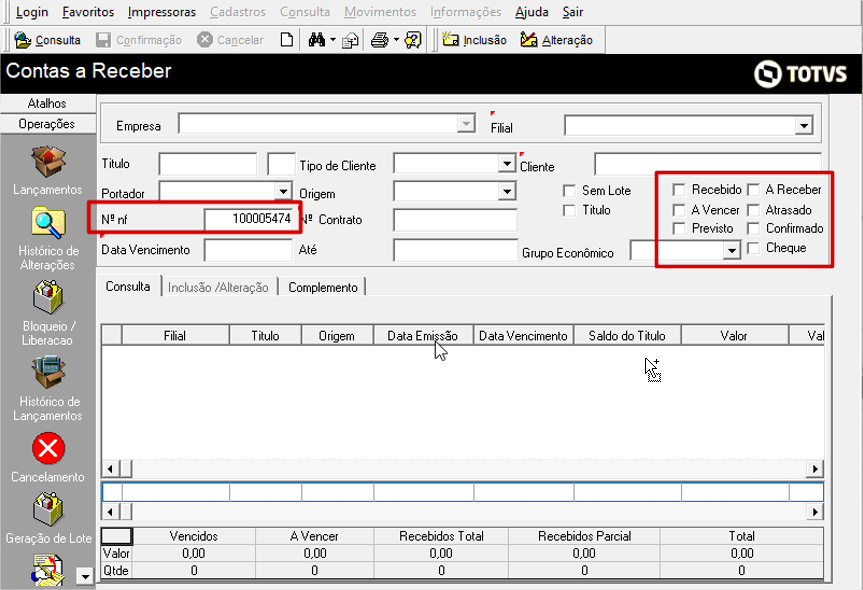Open the Sair menu

[x=572, y=12]
